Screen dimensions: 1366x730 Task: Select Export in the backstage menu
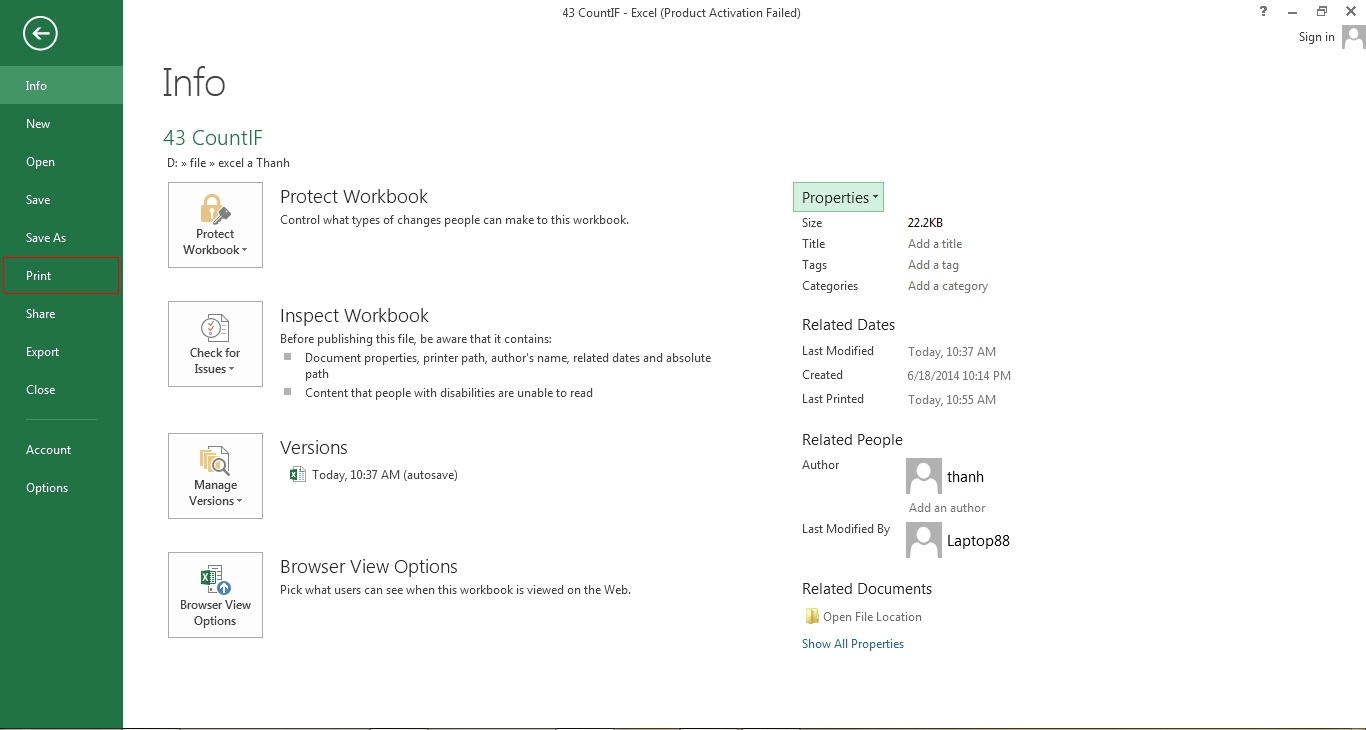click(43, 352)
